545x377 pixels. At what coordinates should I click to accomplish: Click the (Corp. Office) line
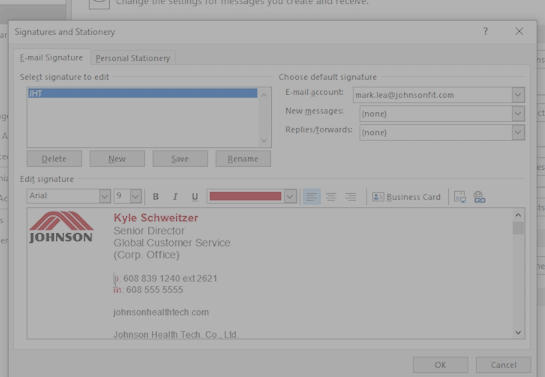pos(146,255)
